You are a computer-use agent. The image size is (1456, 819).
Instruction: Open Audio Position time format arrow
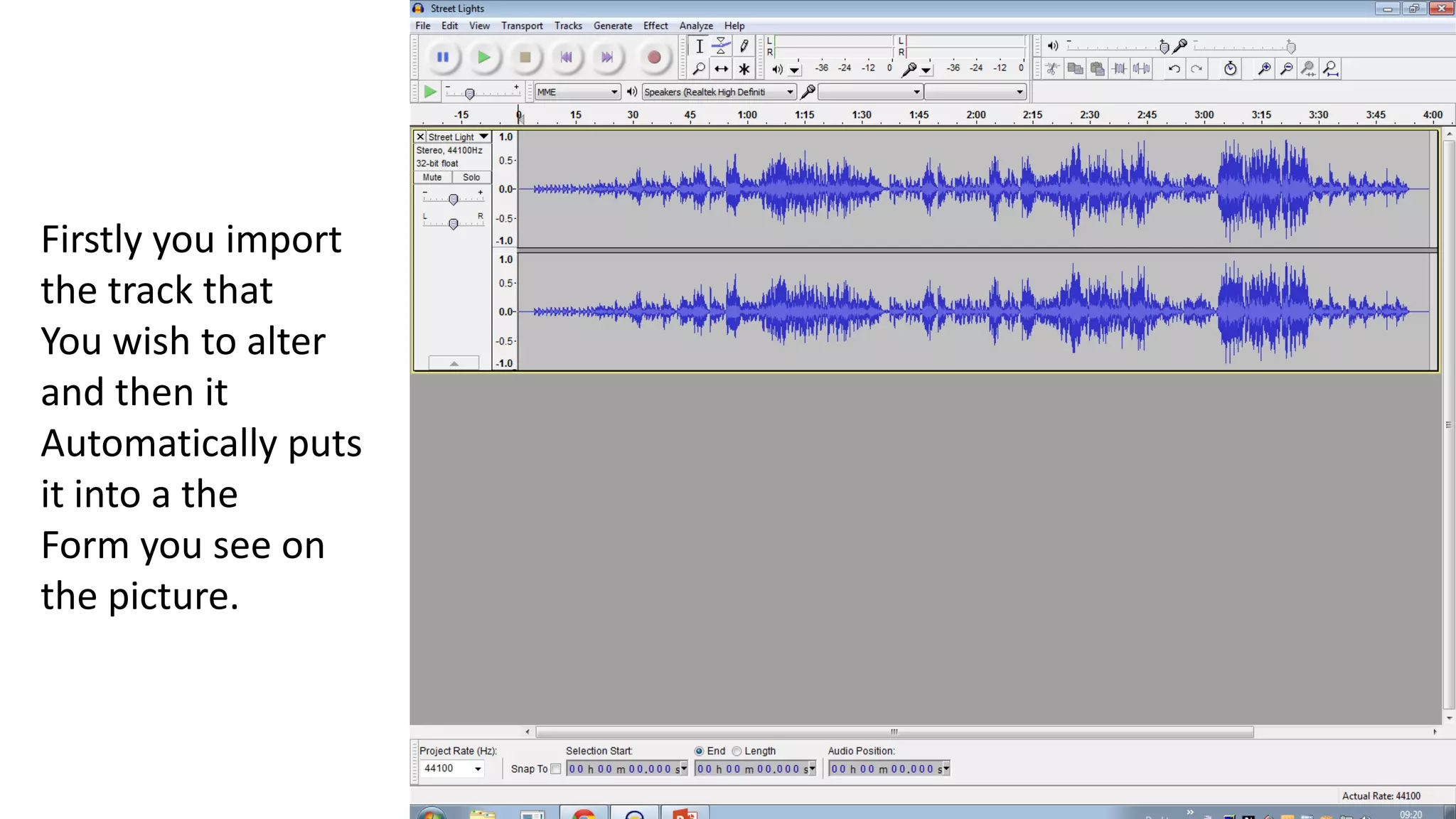coord(946,769)
